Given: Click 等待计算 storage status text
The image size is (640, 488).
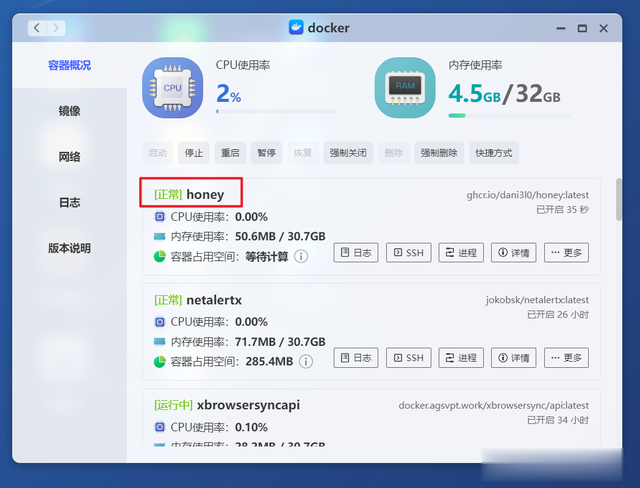Looking at the screenshot, I should pyautogui.click(x=267, y=257).
